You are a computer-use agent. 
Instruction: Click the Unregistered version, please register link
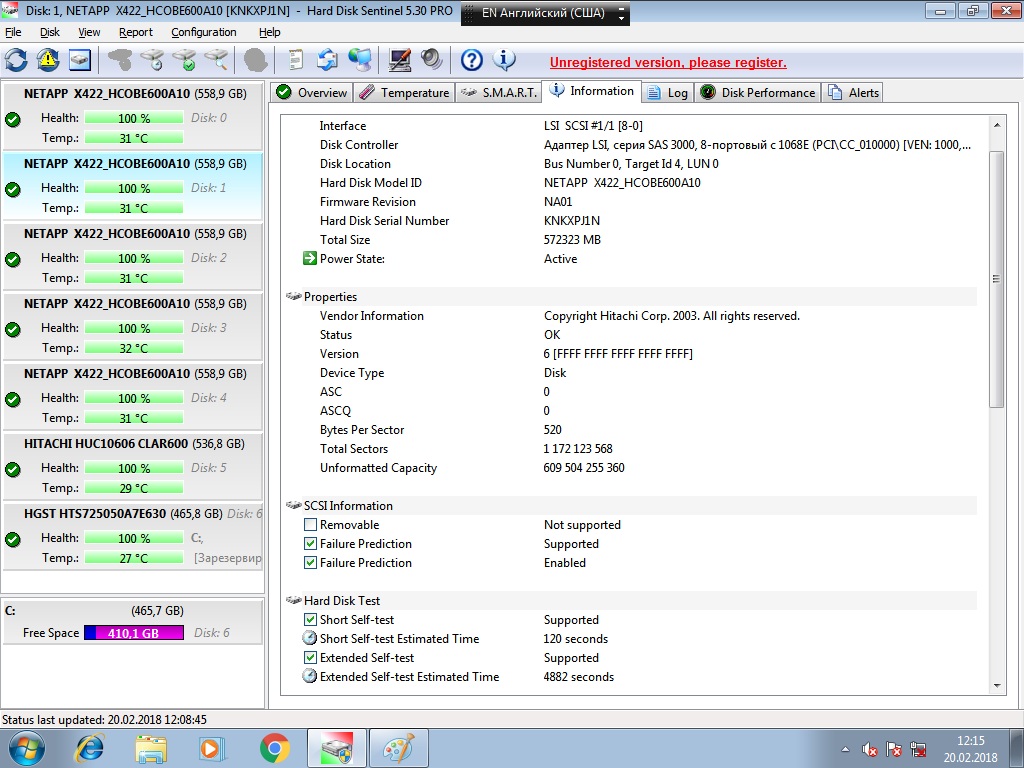[x=668, y=63]
